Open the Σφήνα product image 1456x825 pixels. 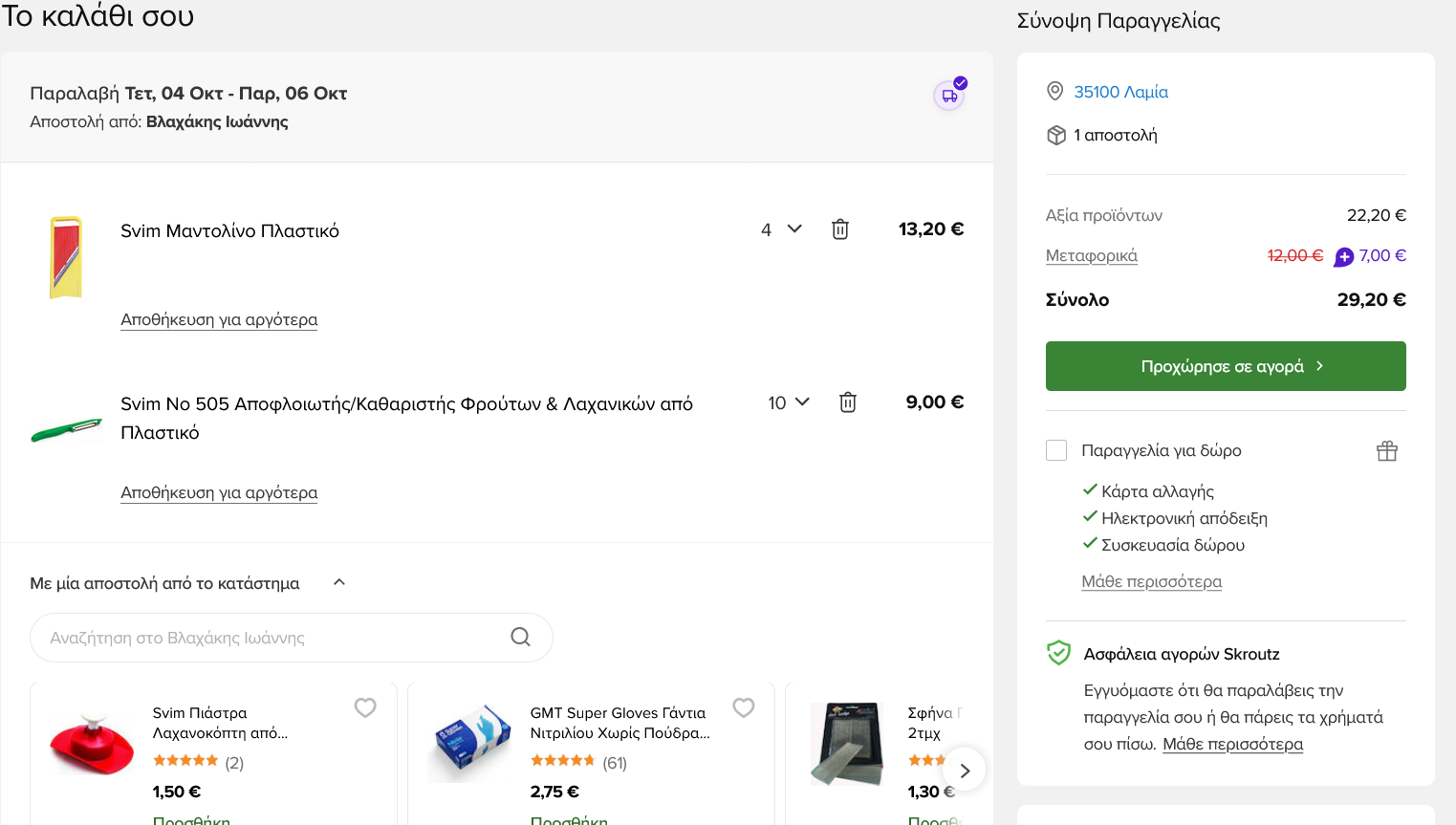pyautogui.click(x=847, y=744)
